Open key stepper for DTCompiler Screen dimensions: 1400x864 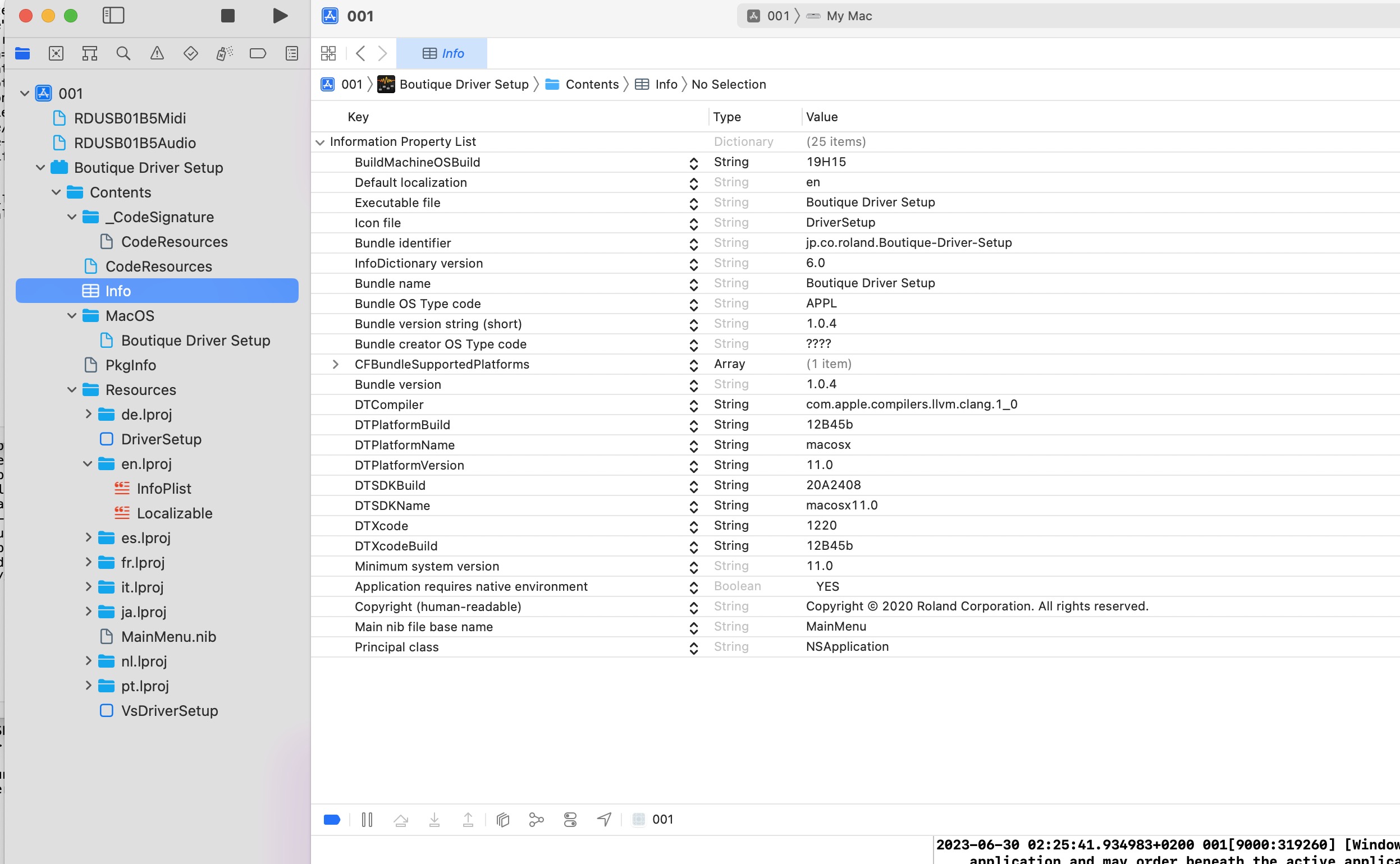click(693, 406)
